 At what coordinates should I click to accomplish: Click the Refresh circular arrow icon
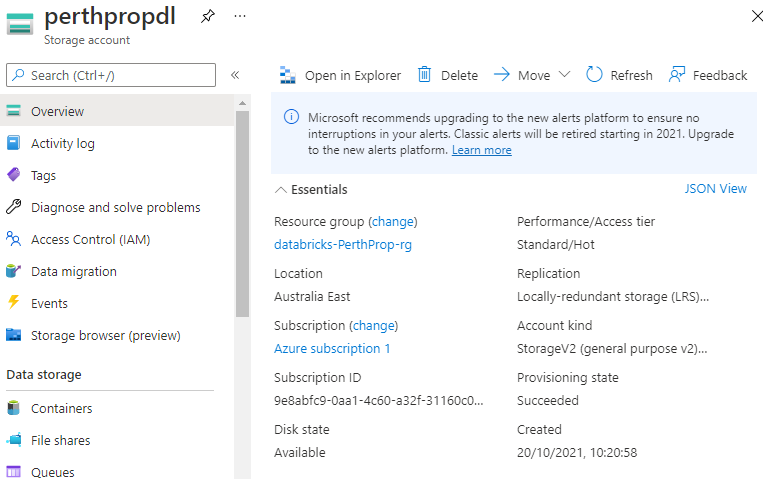click(594, 75)
